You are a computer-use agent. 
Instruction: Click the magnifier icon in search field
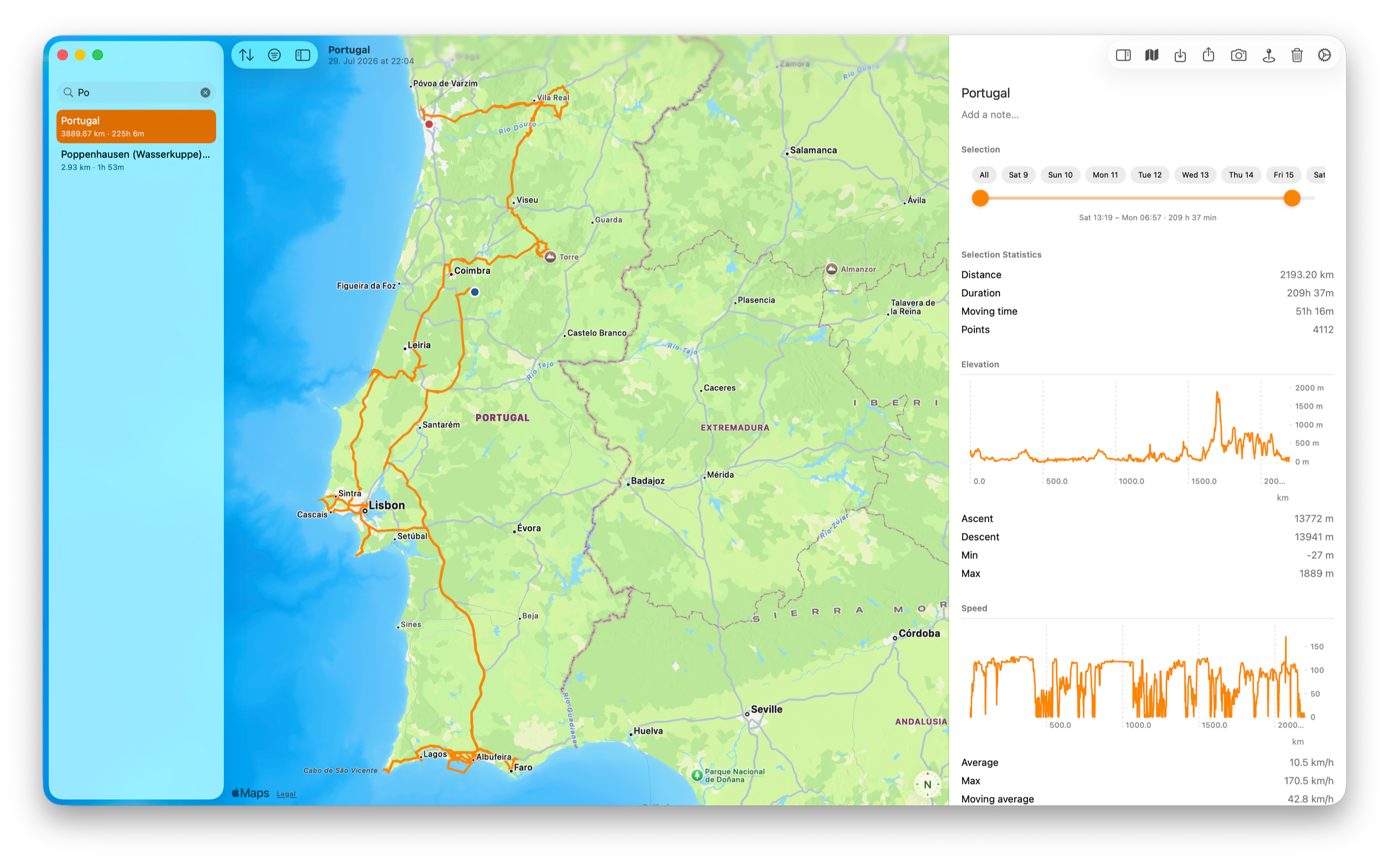pyautogui.click(x=68, y=93)
